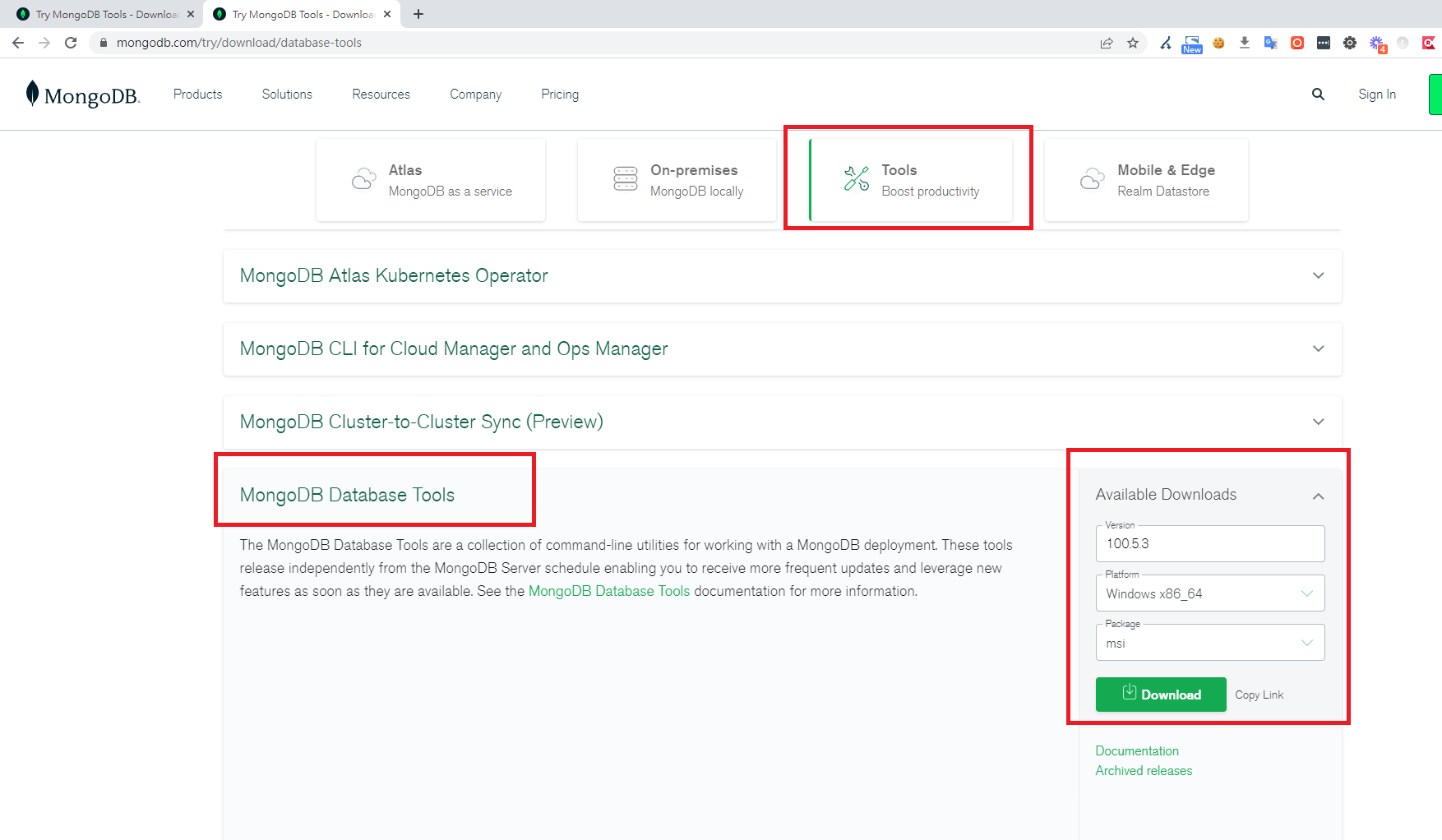
Task: Switch to the On-premises MongoDB locally tab
Action: pyautogui.click(x=677, y=180)
